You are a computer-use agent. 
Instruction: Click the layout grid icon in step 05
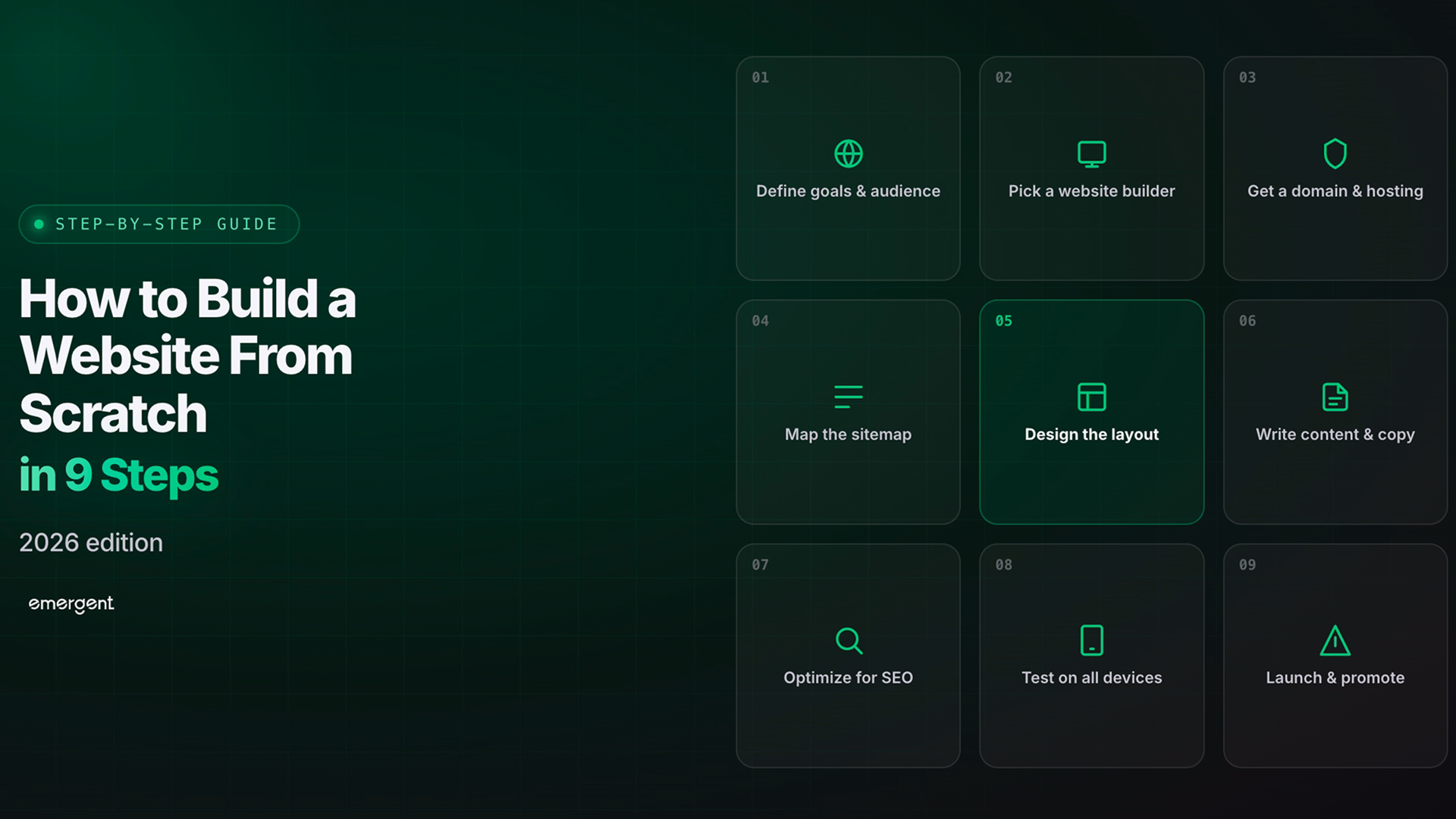tap(1091, 397)
